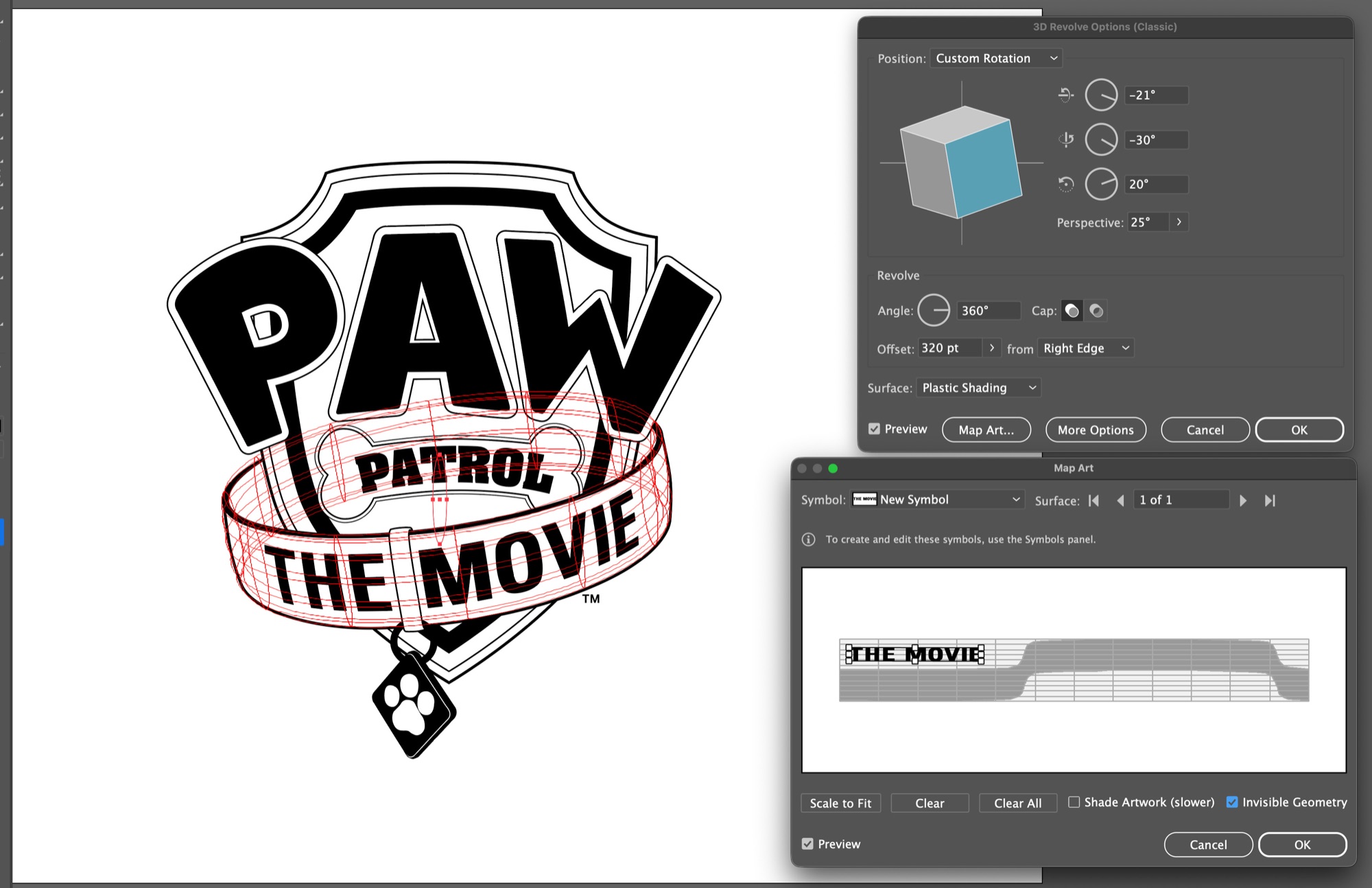Edit the X rotation field showing -21°

tap(1157, 95)
